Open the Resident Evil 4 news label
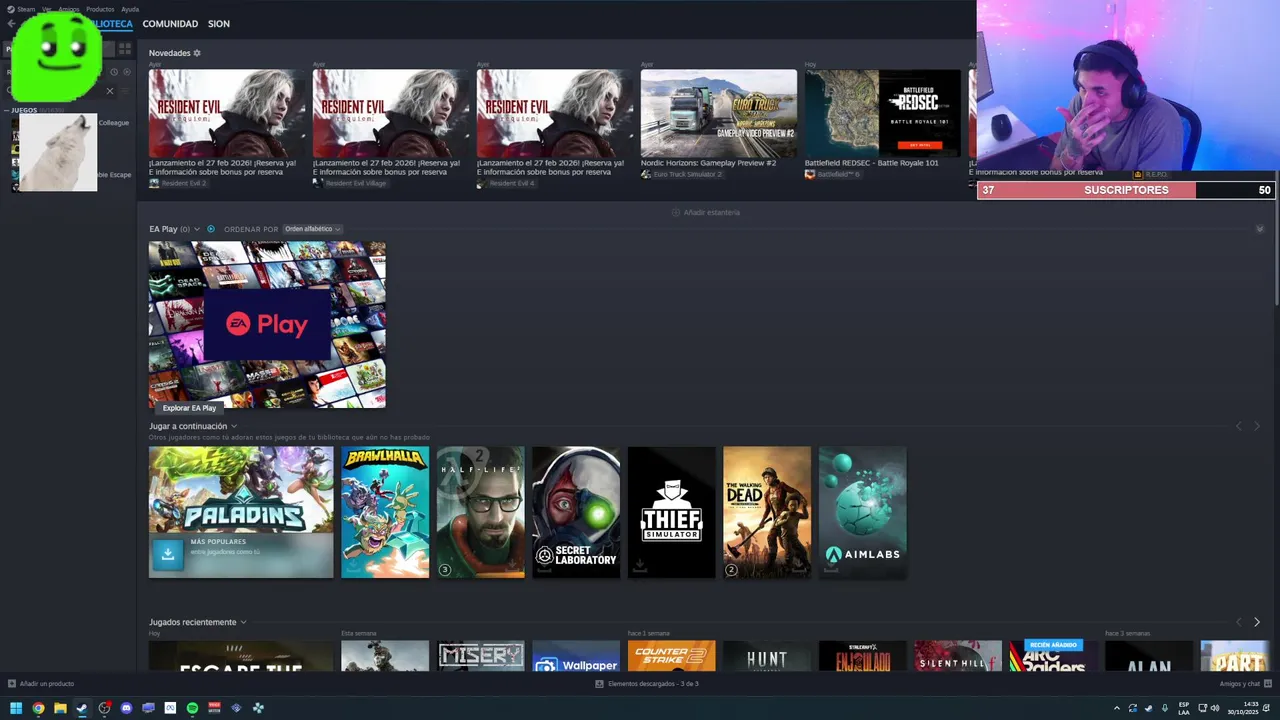The height and width of the screenshot is (720, 1280). click(x=510, y=183)
